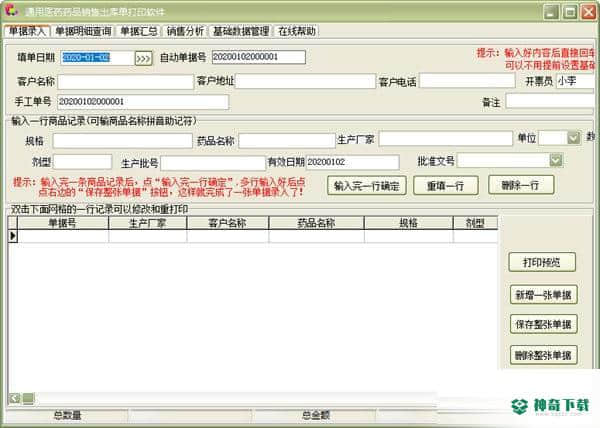Click the 生产厂家 grid column header
This screenshot has width=600, height=428.
coord(148,223)
